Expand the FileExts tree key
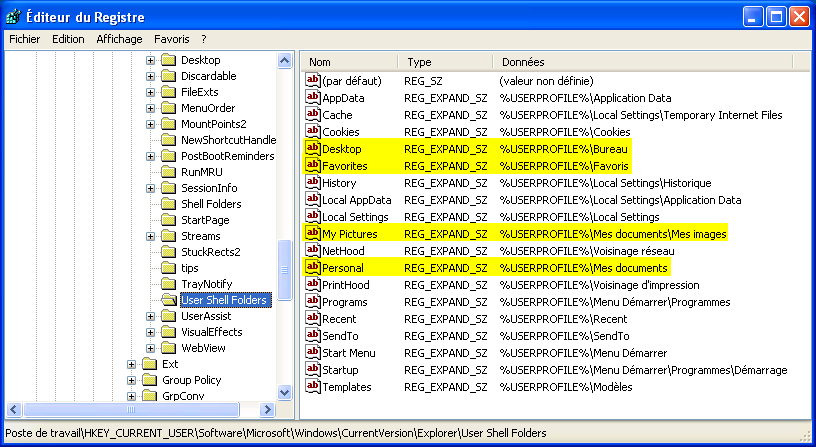 (150, 93)
